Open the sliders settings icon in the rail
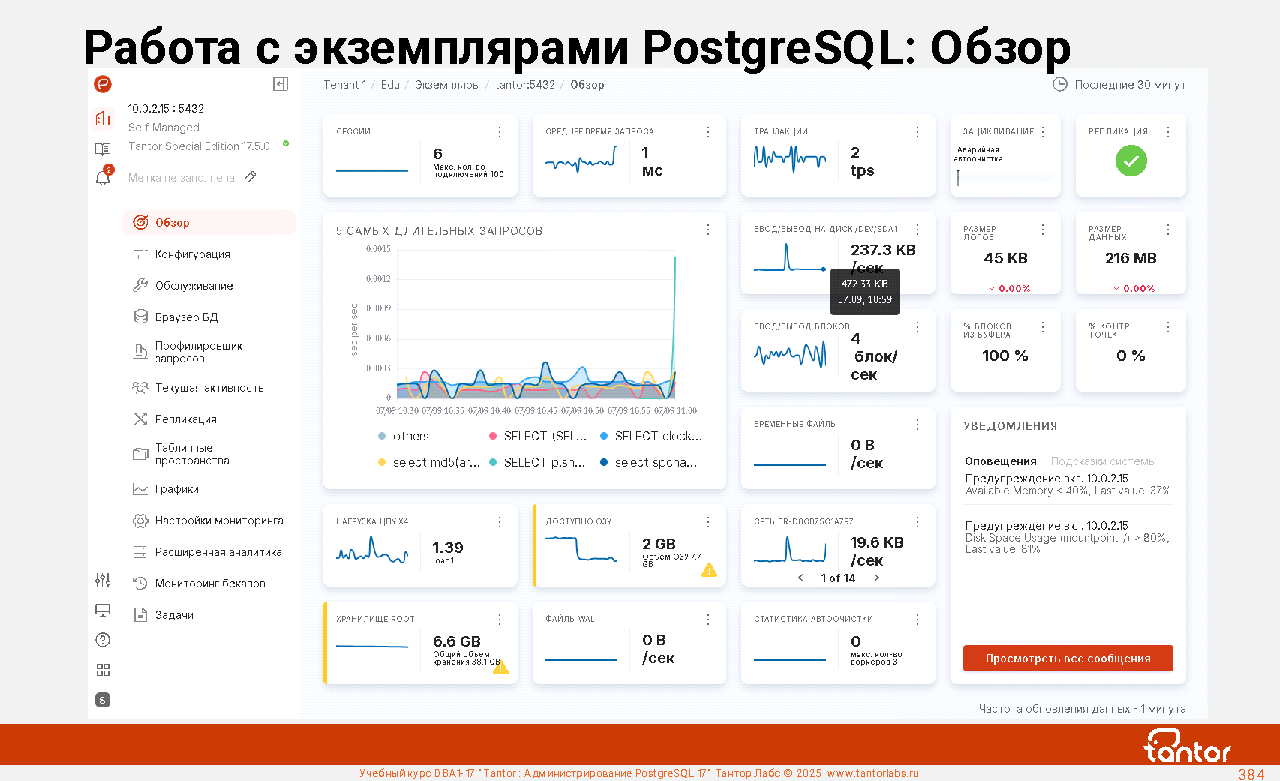Image resolution: width=1280 pixels, height=781 pixels. click(102, 580)
